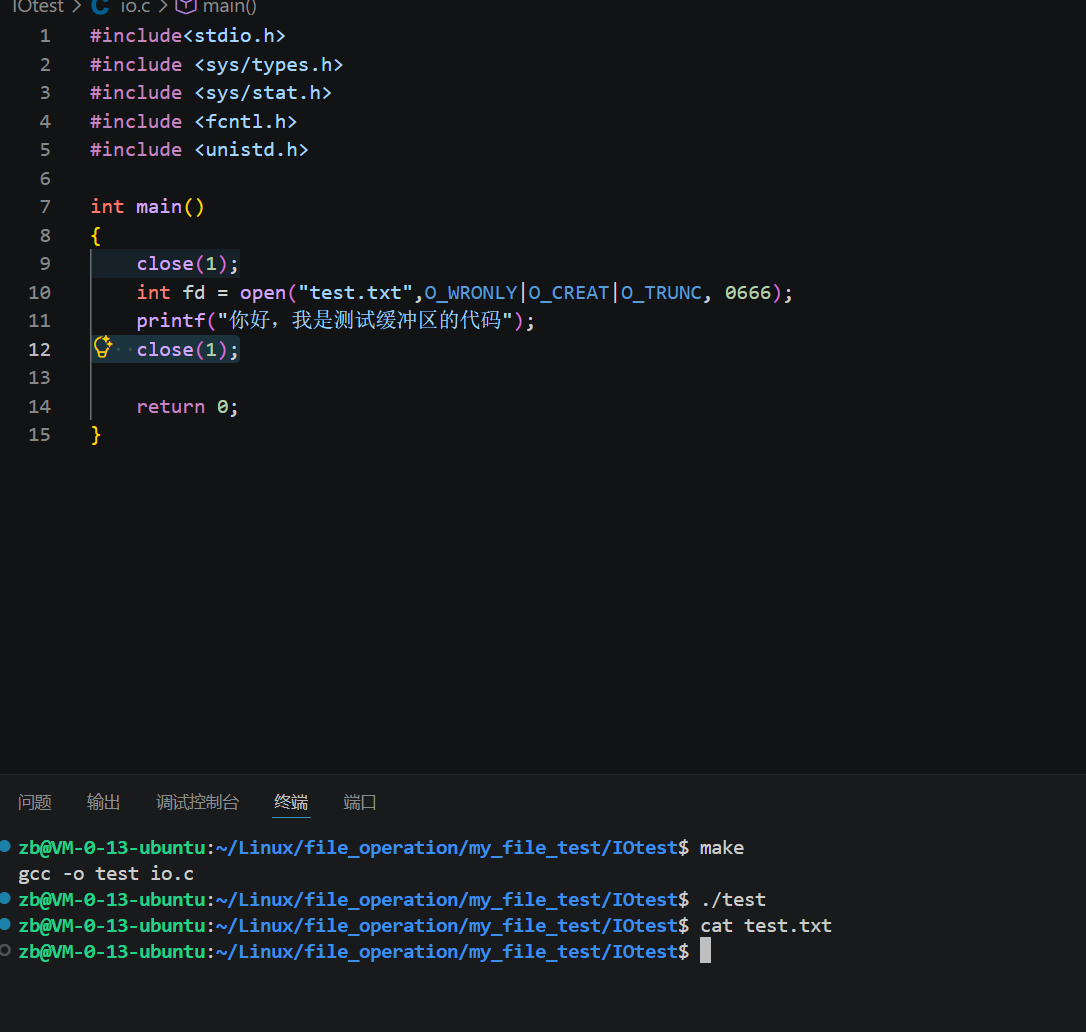The image size is (1086, 1032).
Task: Click the return 0; statement
Action: (x=188, y=407)
